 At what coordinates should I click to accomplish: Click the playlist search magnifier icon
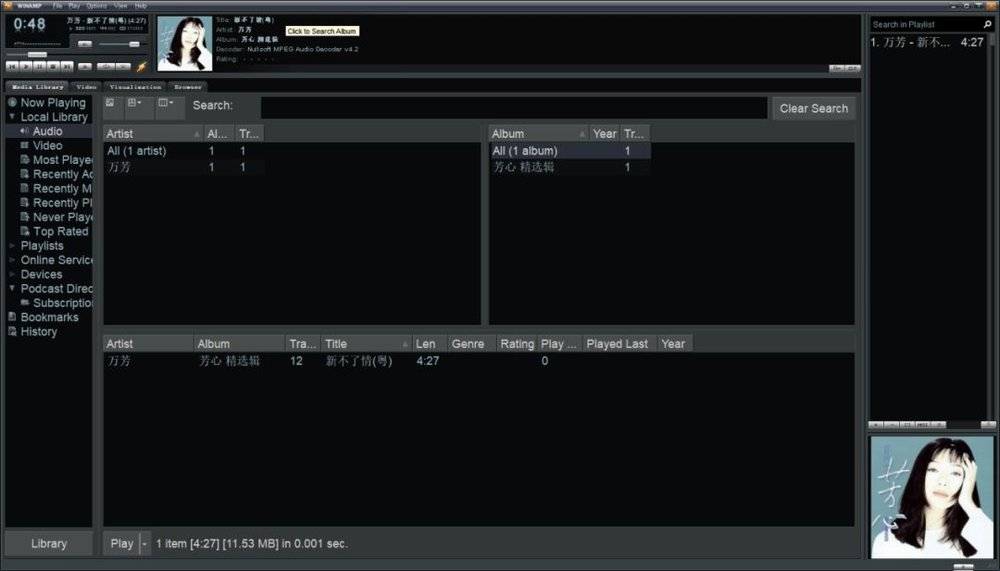click(x=988, y=24)
